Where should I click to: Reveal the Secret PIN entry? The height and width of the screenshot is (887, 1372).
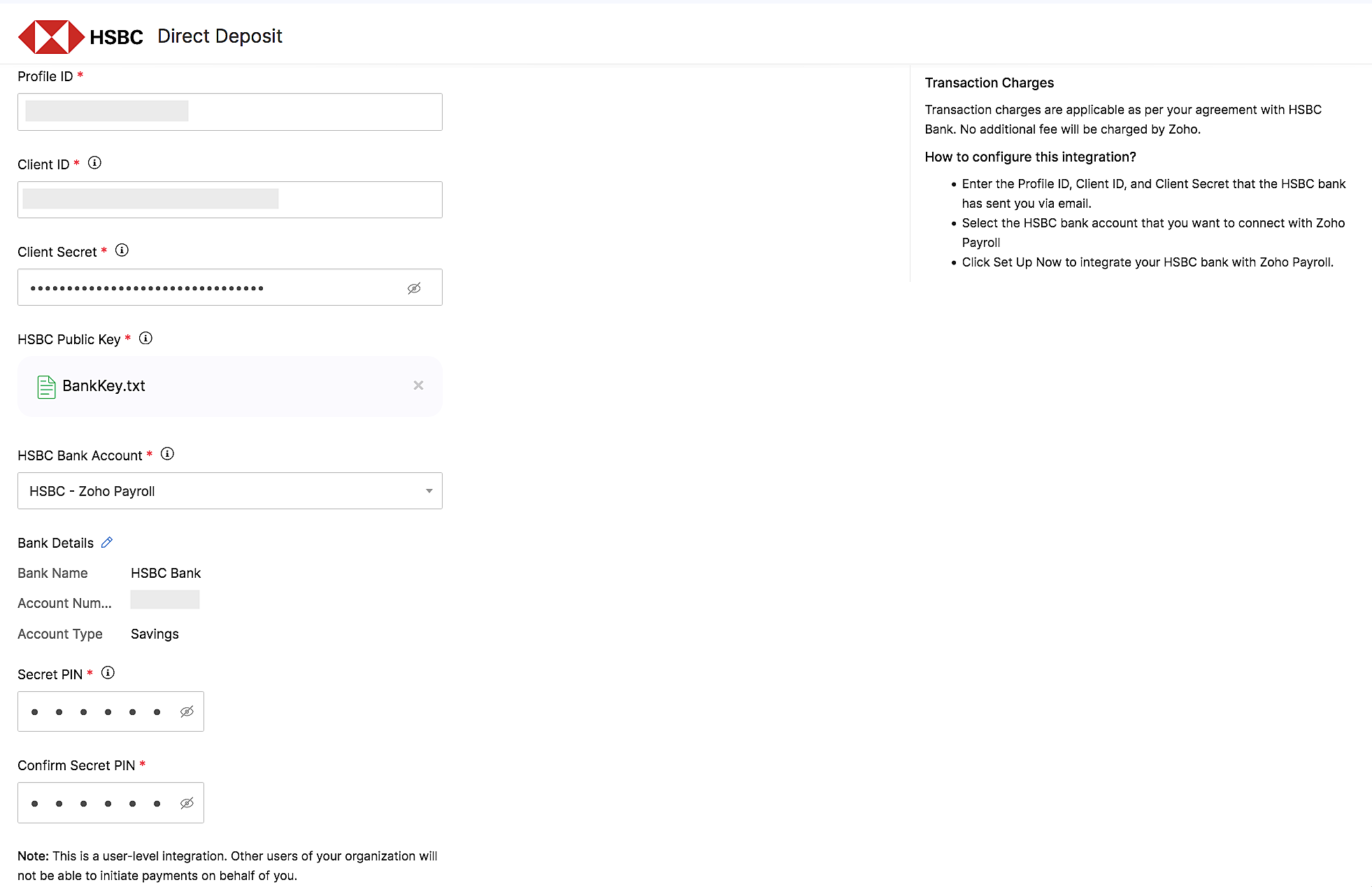(186, 711)
